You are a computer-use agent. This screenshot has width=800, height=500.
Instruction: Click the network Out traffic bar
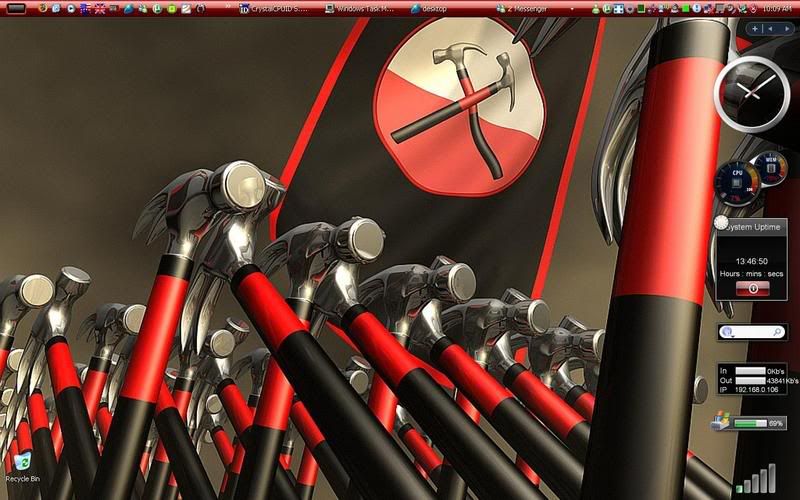750,381
